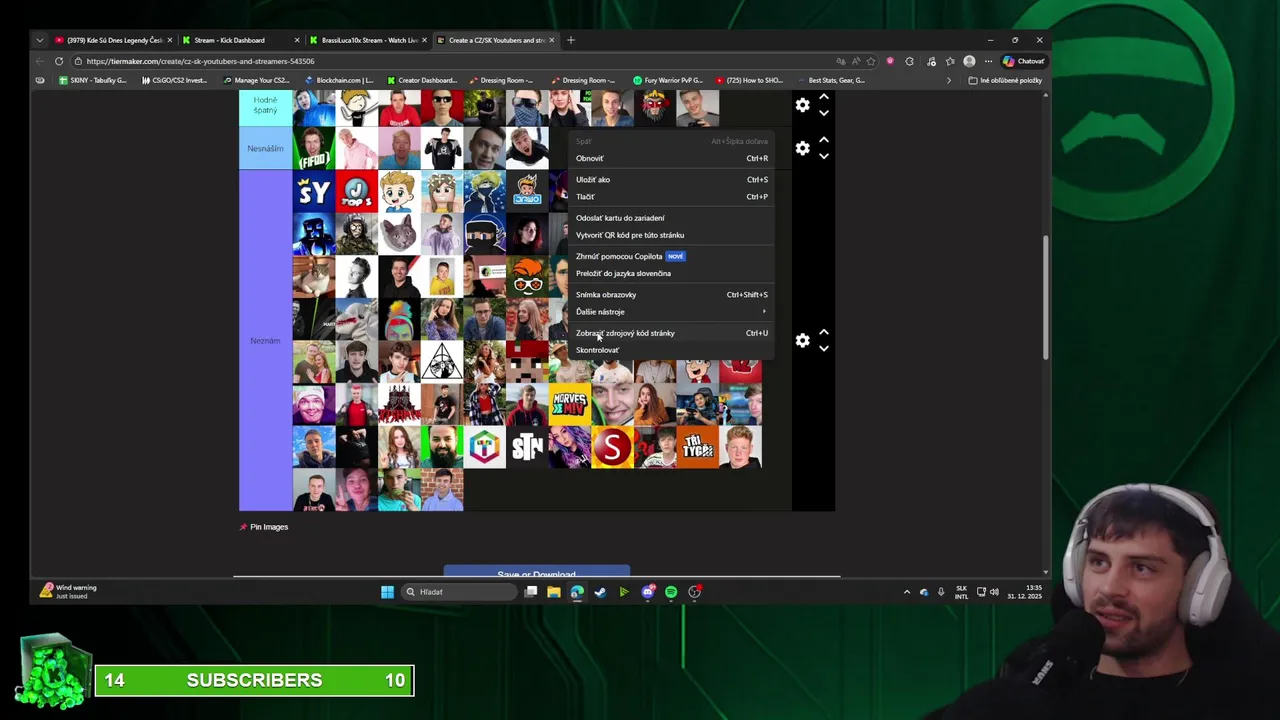
Task: Reload page using browser refresh icon
Action: click(x=59, y=61)
